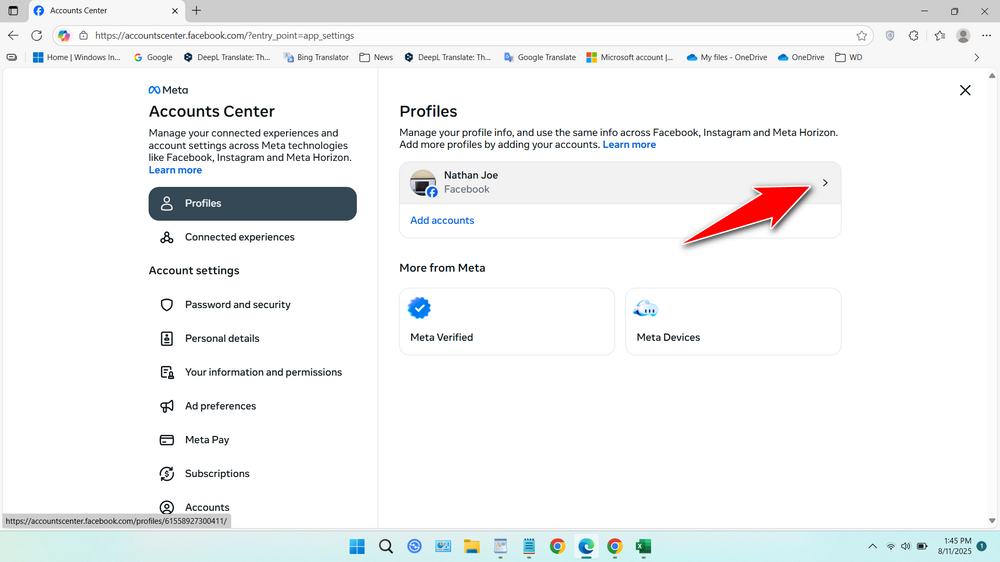Screen dimensions: 1000x562
Task: Open Password and security settings
Action: (253, 305)
